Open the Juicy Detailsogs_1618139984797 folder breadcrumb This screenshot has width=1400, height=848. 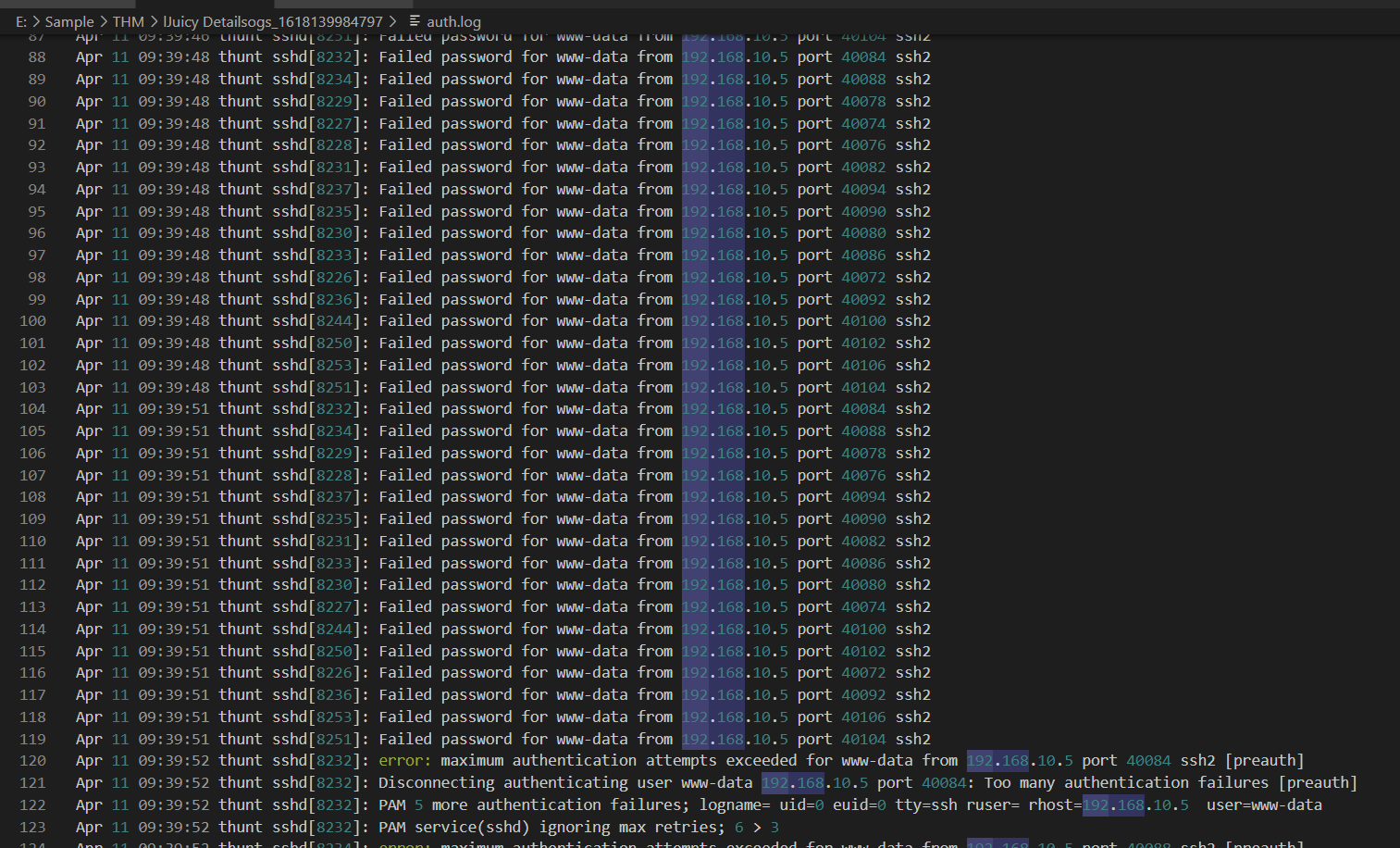273,21
